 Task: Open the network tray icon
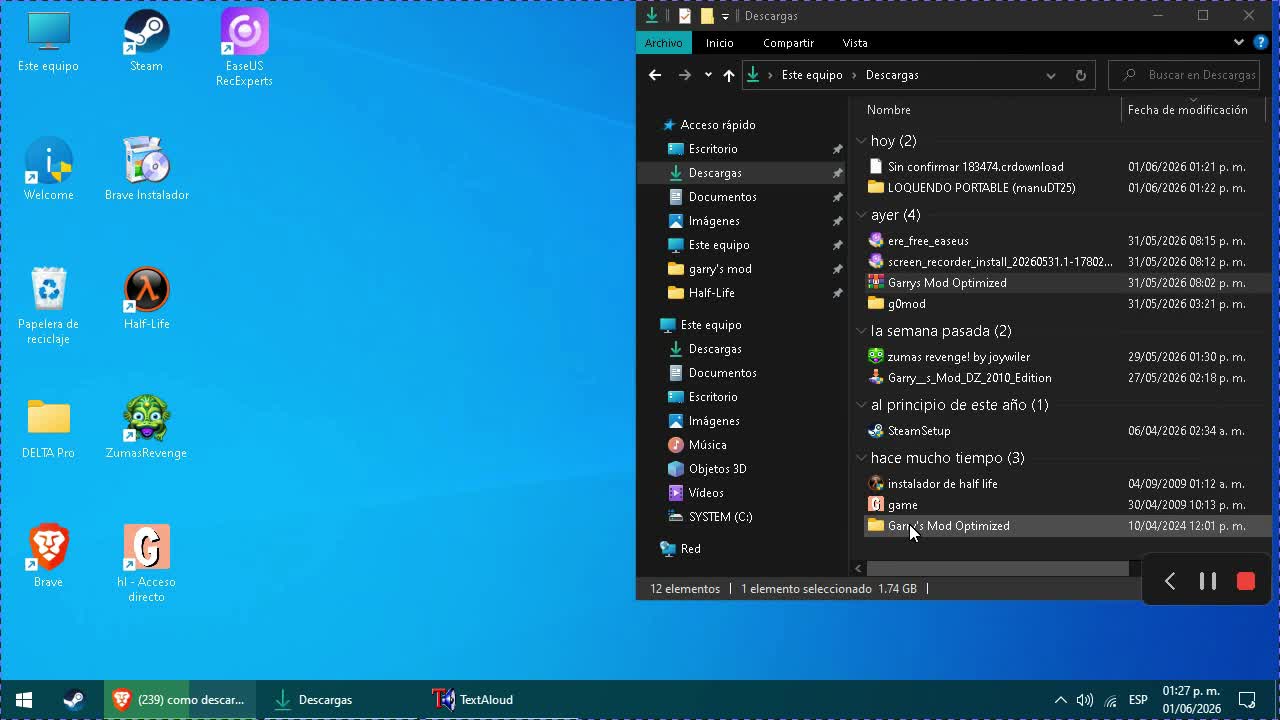point(1111,700)
